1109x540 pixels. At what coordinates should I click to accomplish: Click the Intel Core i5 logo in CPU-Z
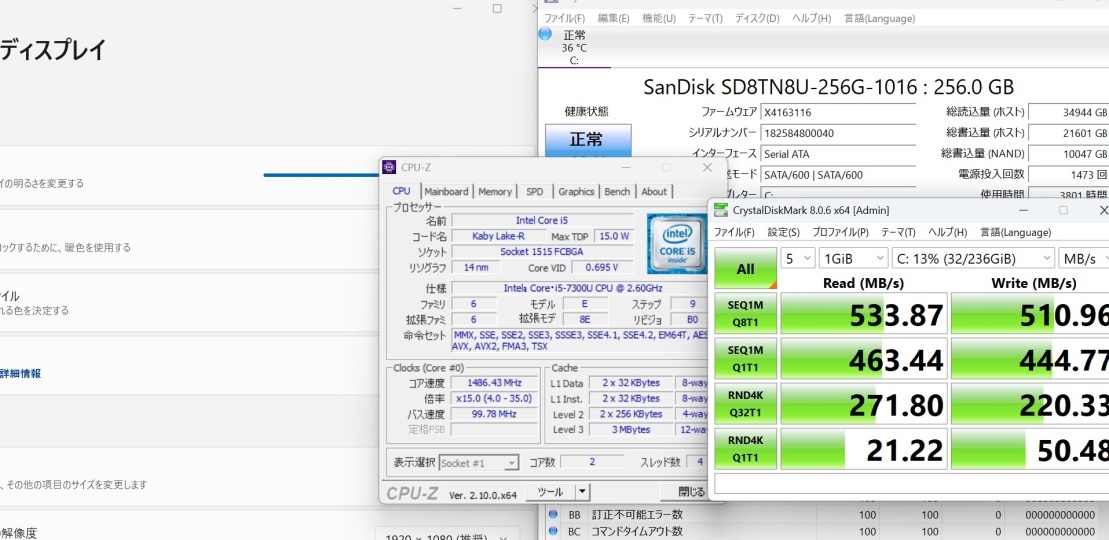[677, 243]
